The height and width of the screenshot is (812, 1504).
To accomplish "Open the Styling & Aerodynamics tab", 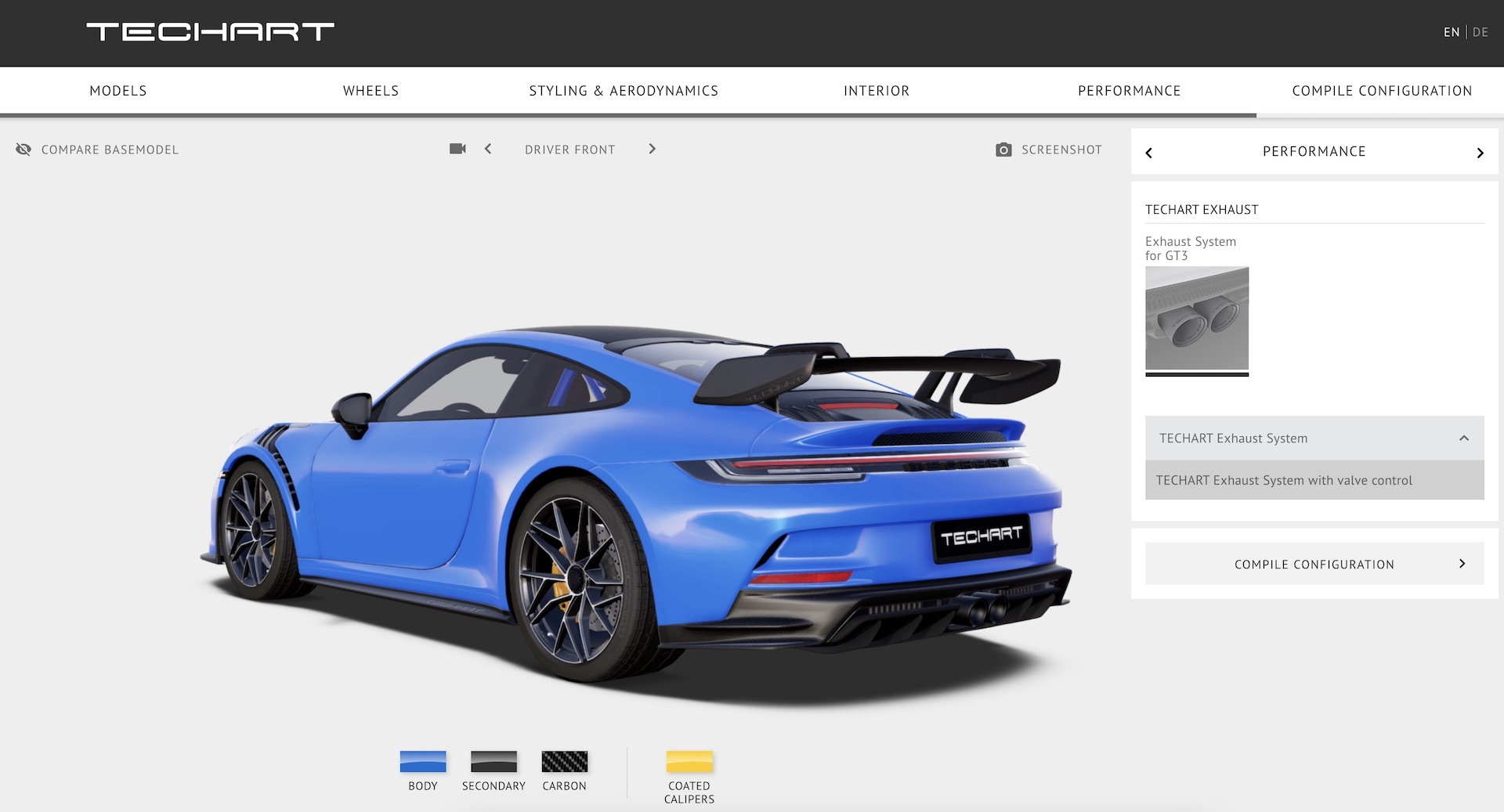I will pyautogui.click(x=624, y=91).
